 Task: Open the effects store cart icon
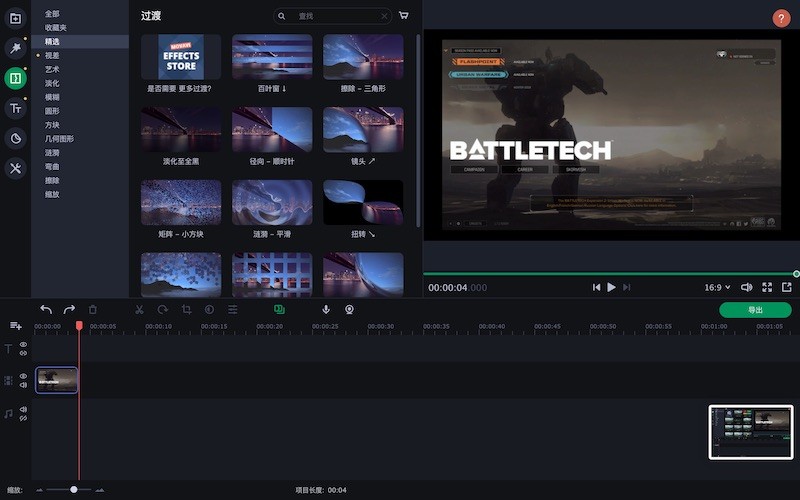tap(404, 15)
